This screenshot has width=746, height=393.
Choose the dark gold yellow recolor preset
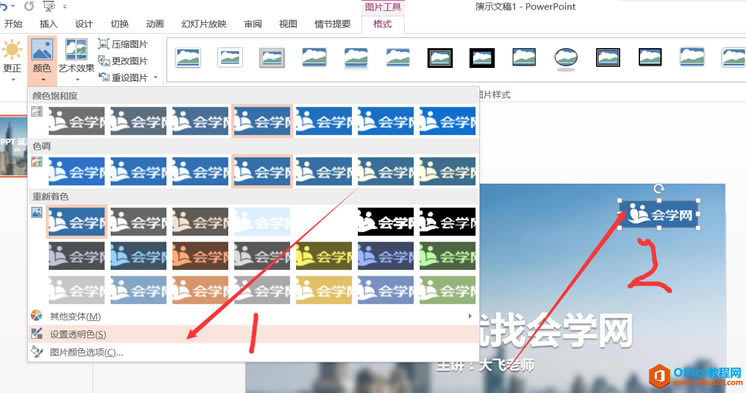click(324, 256)
